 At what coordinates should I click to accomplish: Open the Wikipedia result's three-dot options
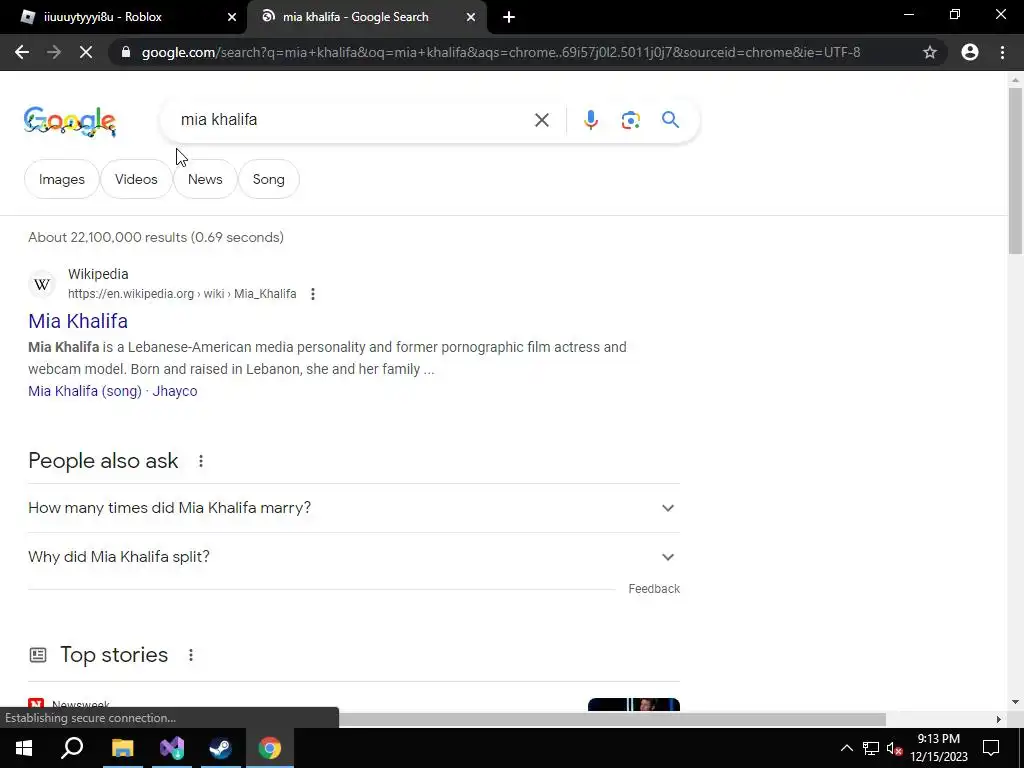pyautogui.click(x=313, y=294)
